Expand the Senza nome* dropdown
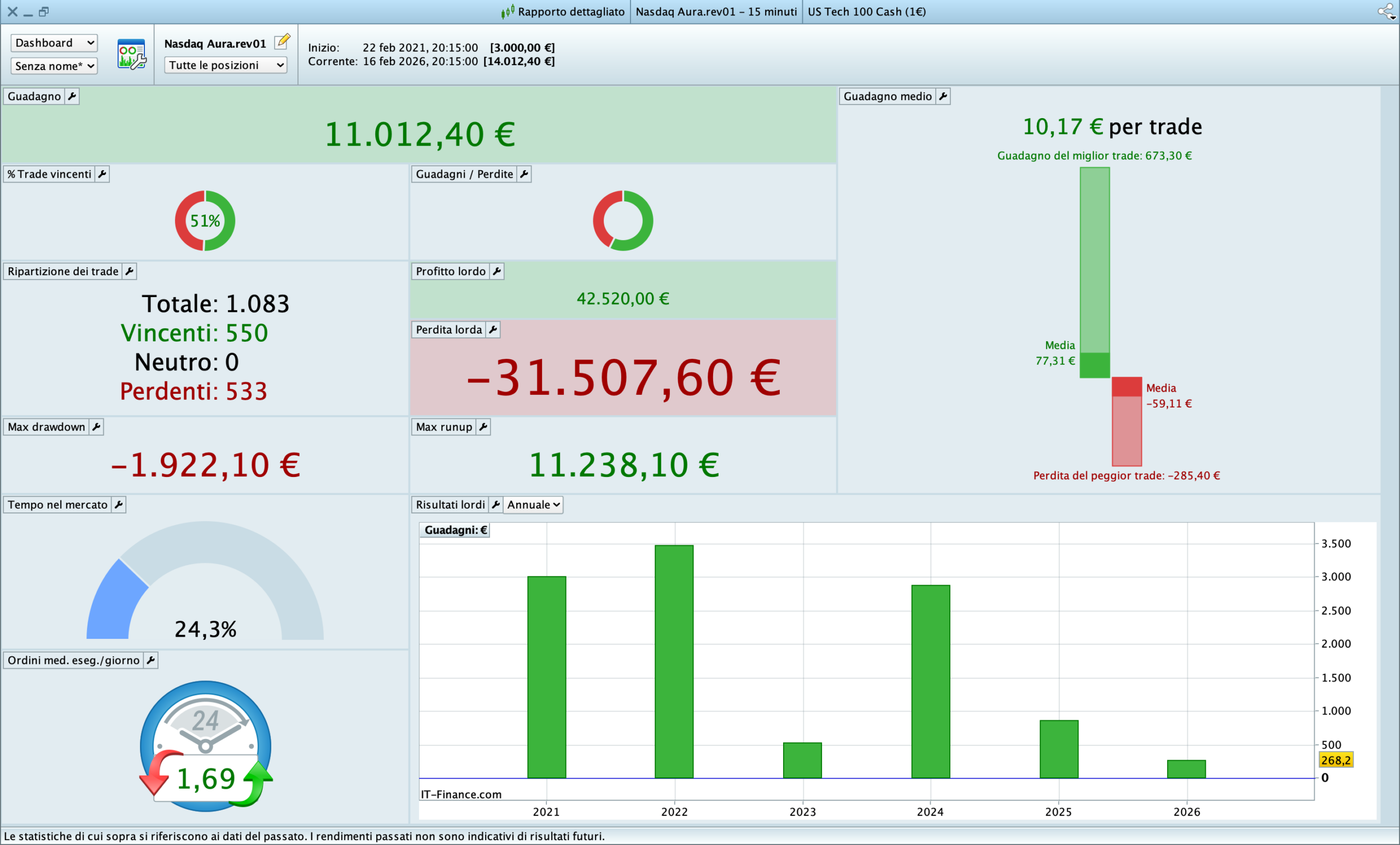The width and height of the screenshot is (1400, 845). (54, 66)
